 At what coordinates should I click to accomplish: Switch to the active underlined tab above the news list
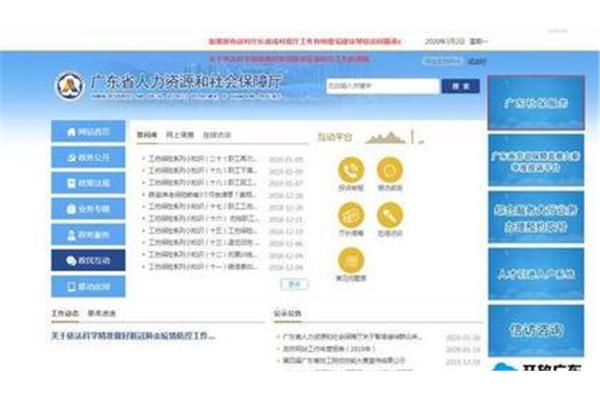coord(147,135)
